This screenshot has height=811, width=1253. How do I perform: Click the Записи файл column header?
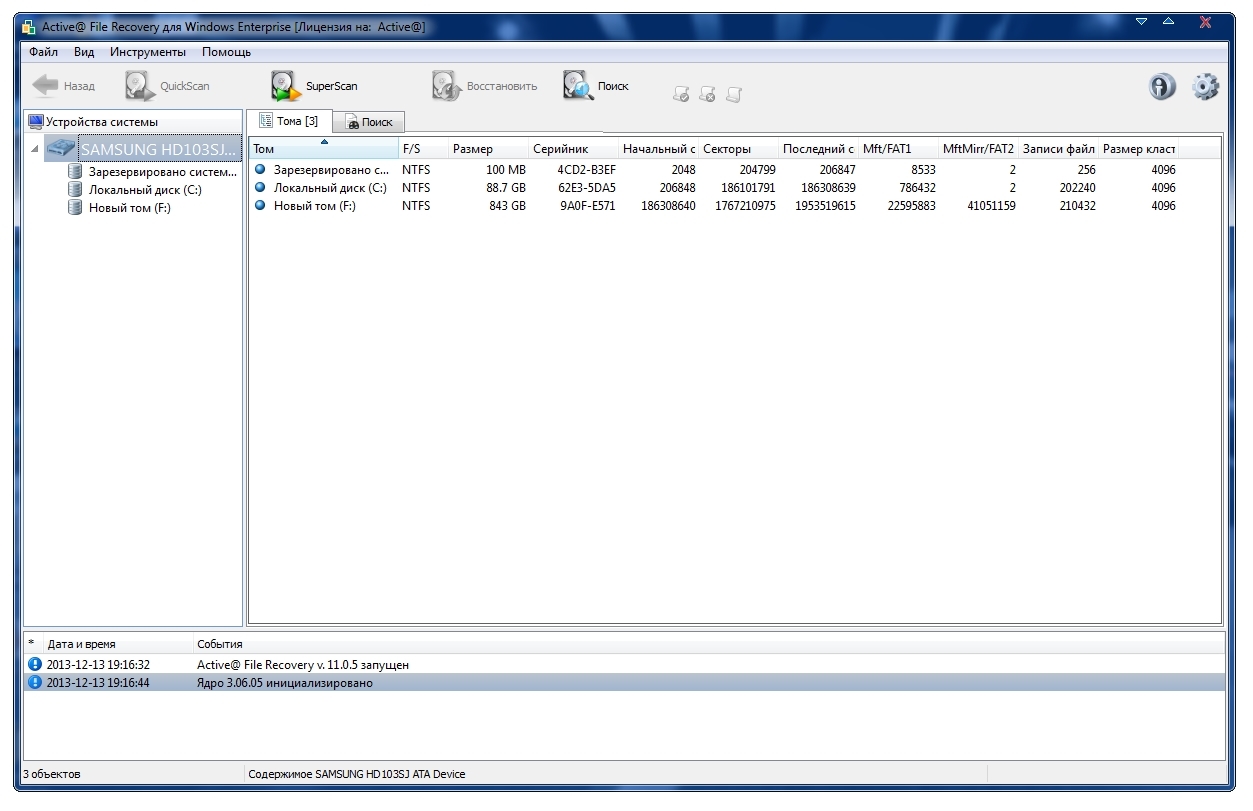(x=1058, y=149)
